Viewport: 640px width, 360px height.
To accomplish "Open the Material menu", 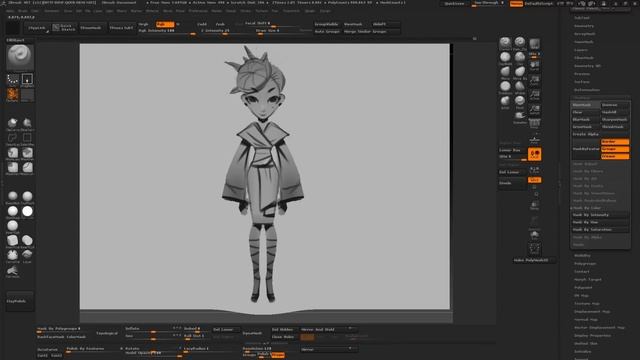I will 152,11.
